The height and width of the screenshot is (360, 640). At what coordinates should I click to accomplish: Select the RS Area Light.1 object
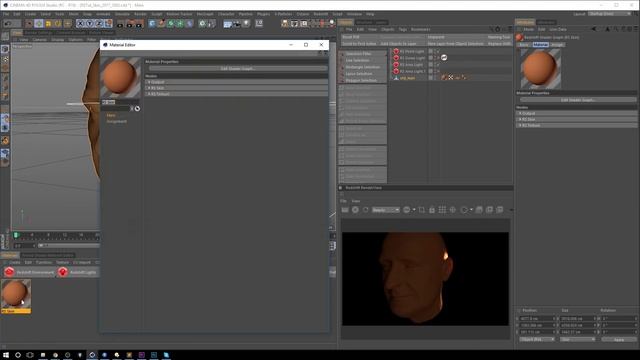[x=413, y=71]
